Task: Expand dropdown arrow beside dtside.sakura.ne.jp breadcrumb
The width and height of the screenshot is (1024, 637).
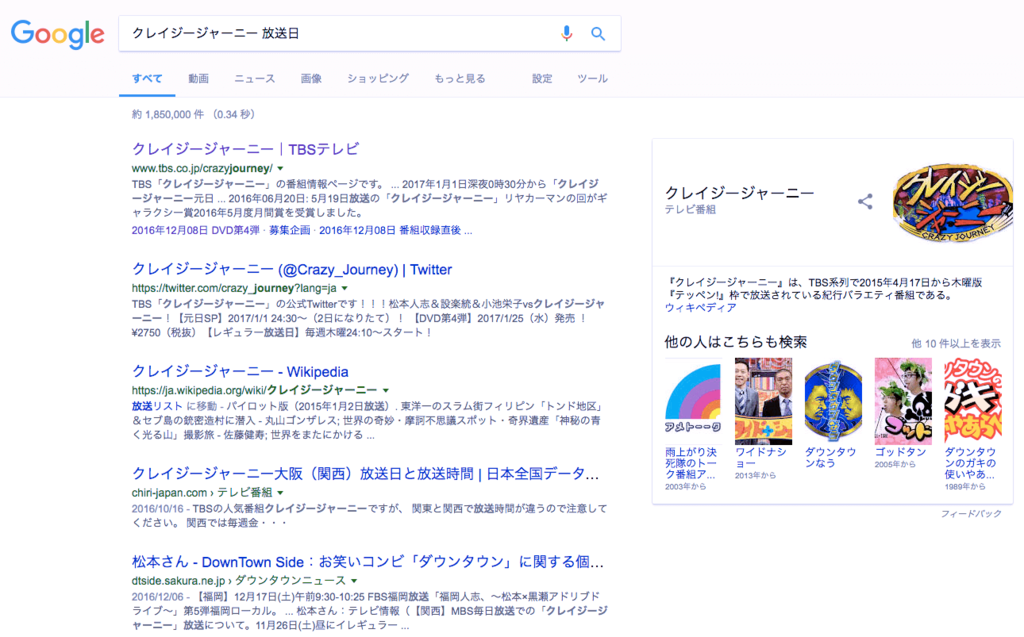Action: pos(355,581)
